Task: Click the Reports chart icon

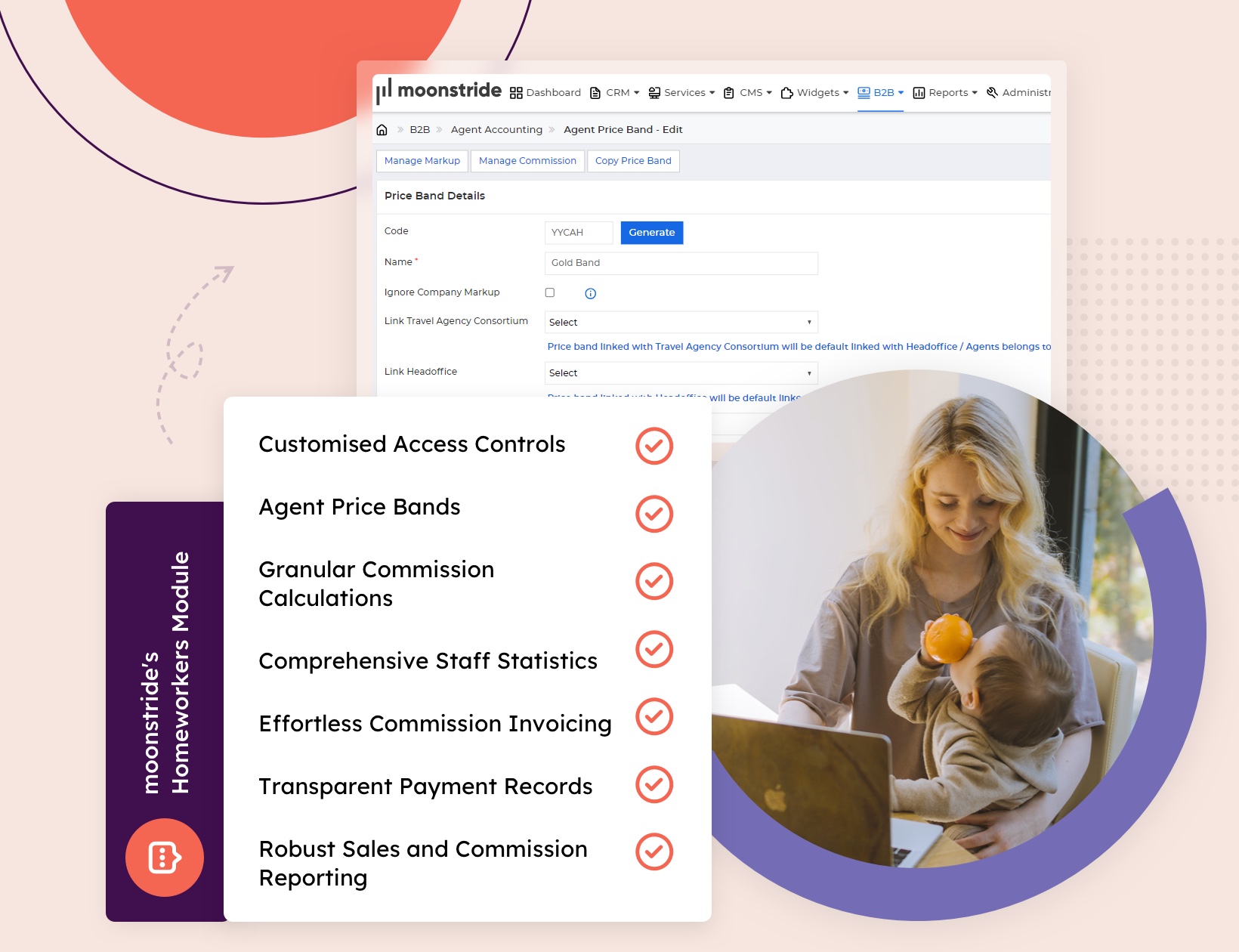Action: 919,93
